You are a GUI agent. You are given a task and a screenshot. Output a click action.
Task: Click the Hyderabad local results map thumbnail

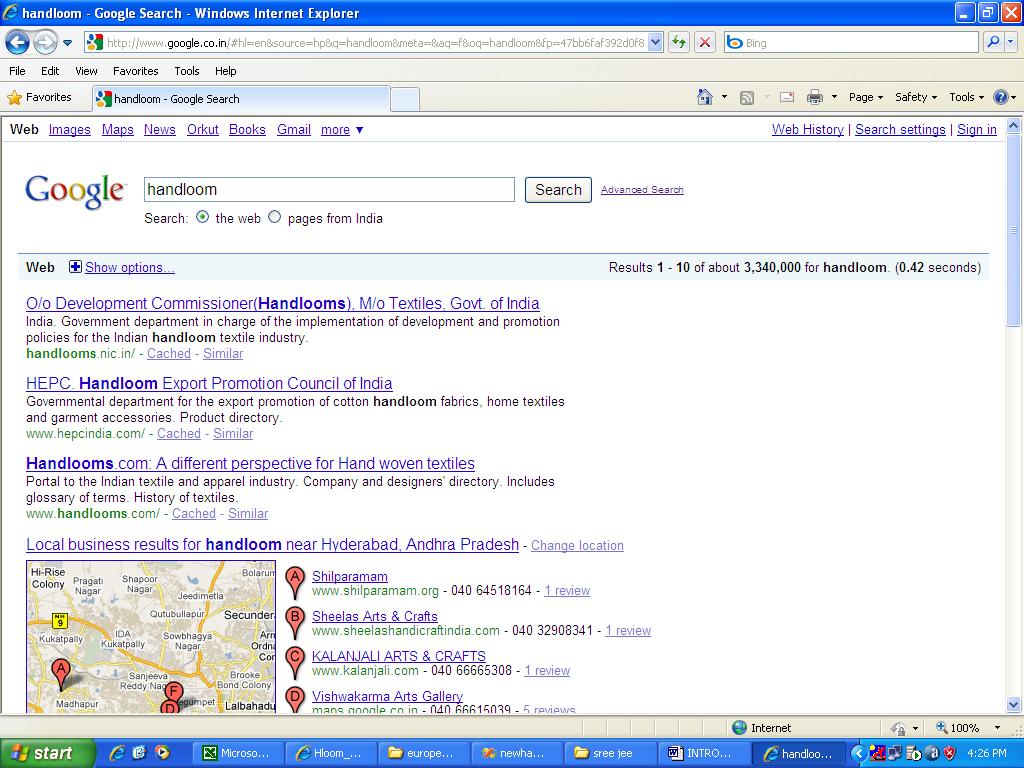coord(151,637)
